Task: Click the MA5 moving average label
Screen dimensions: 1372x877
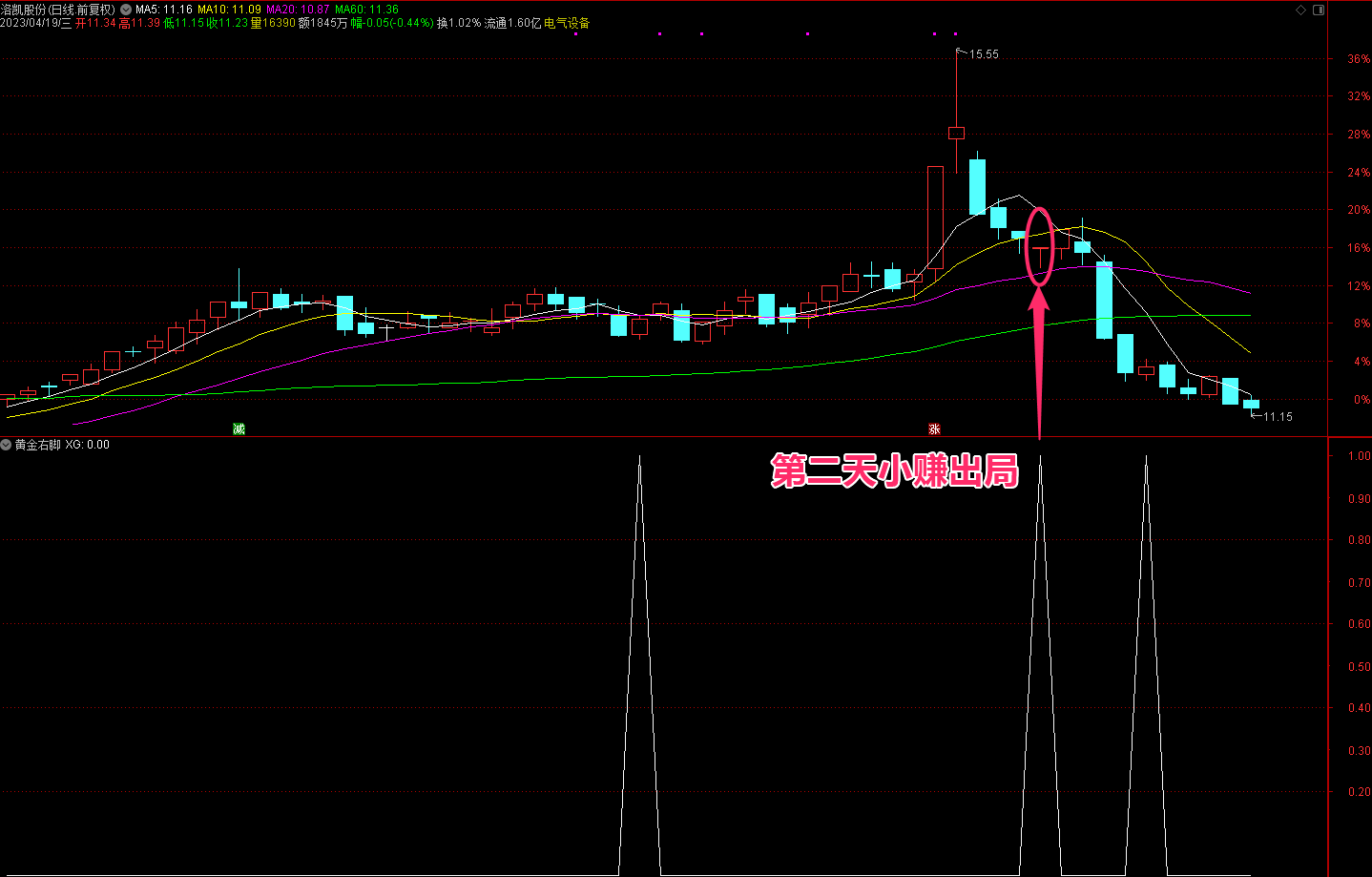Action: tap(164, 10)
